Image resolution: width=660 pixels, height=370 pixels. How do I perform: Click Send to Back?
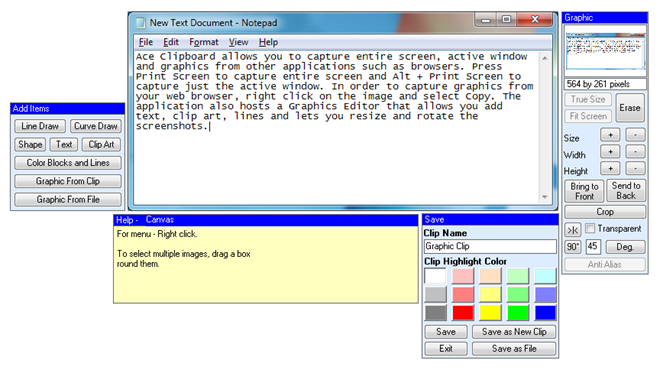626,191
